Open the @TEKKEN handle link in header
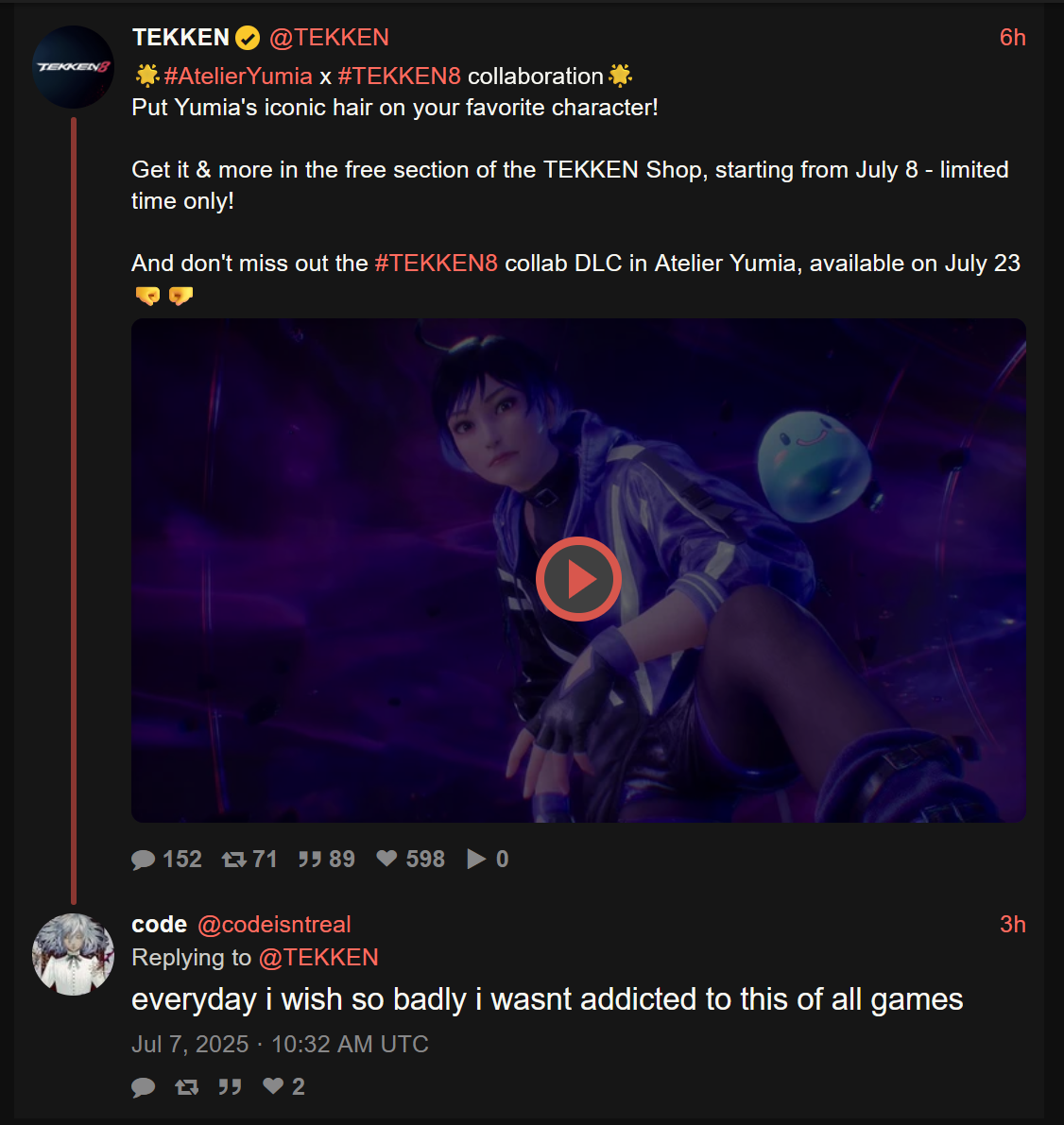This screenshot has width=1064, height=1125. pyautogui.click(x=329, y=37)
